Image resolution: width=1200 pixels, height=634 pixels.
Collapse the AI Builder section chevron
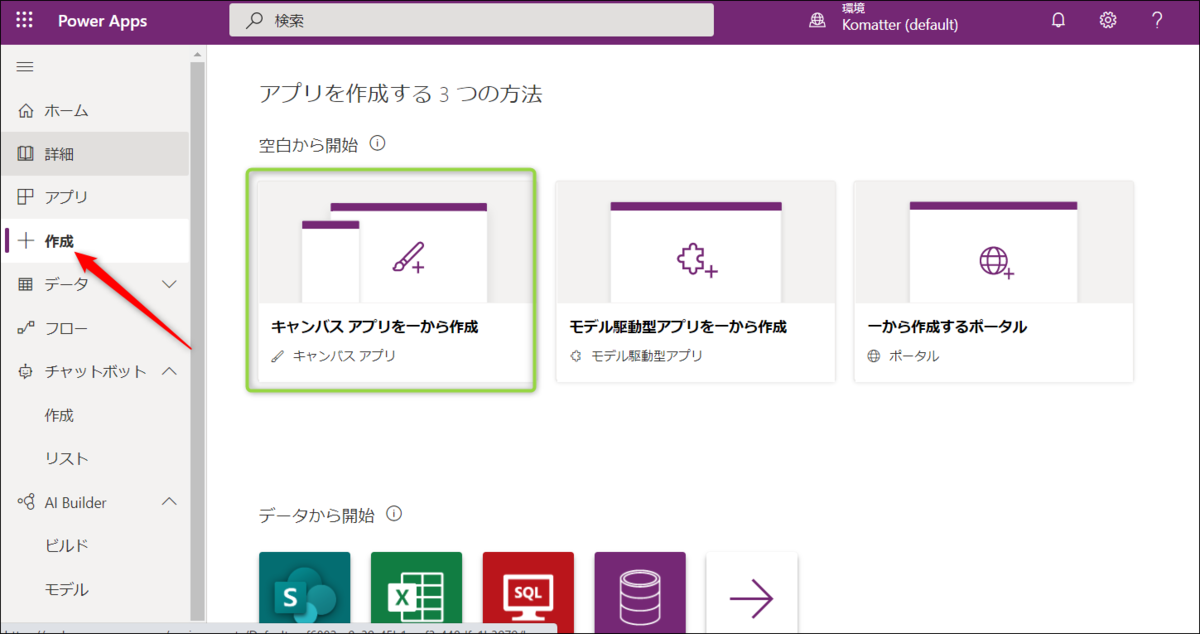[x=169, y=502]
